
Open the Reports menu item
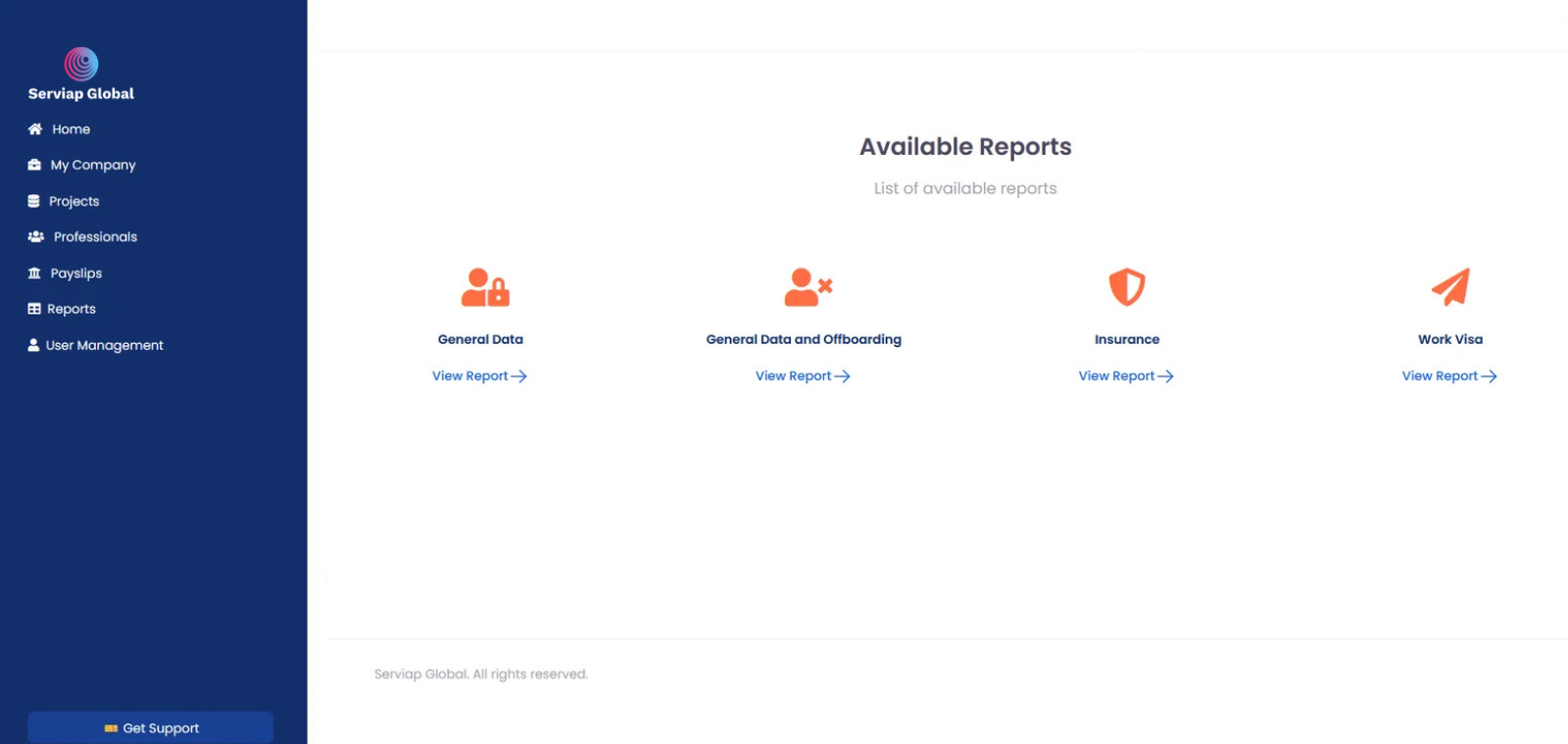pyautogui.click(x=72, y=309)
